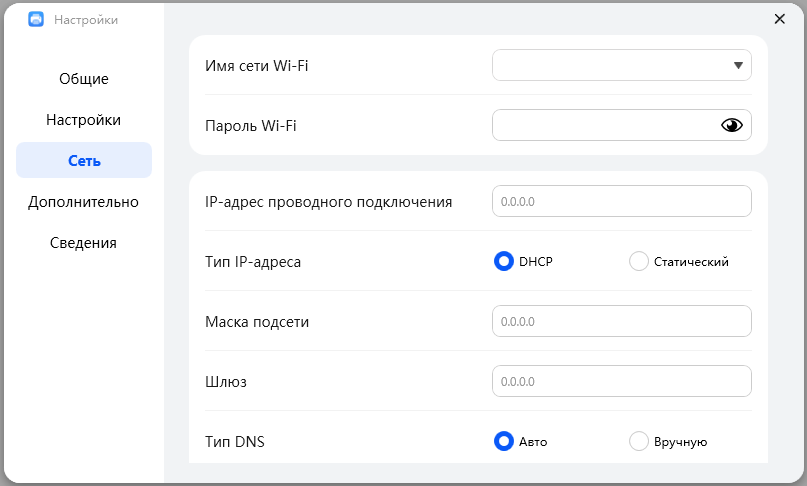Image resolution: width=807 pixels, height=486 pixels.
Task: Select the Статический IP type option
Action: point(639,261)
